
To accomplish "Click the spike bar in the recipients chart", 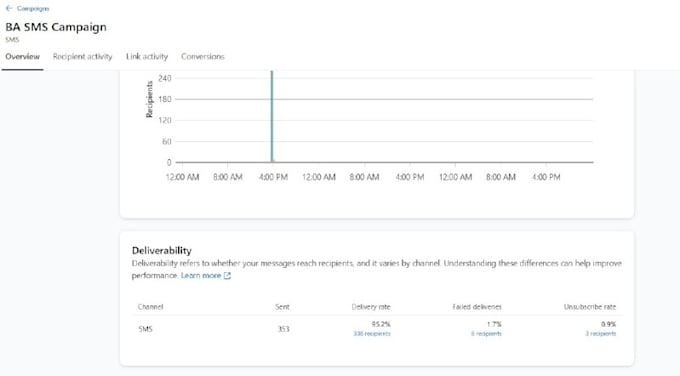I will tap(272, 116).
